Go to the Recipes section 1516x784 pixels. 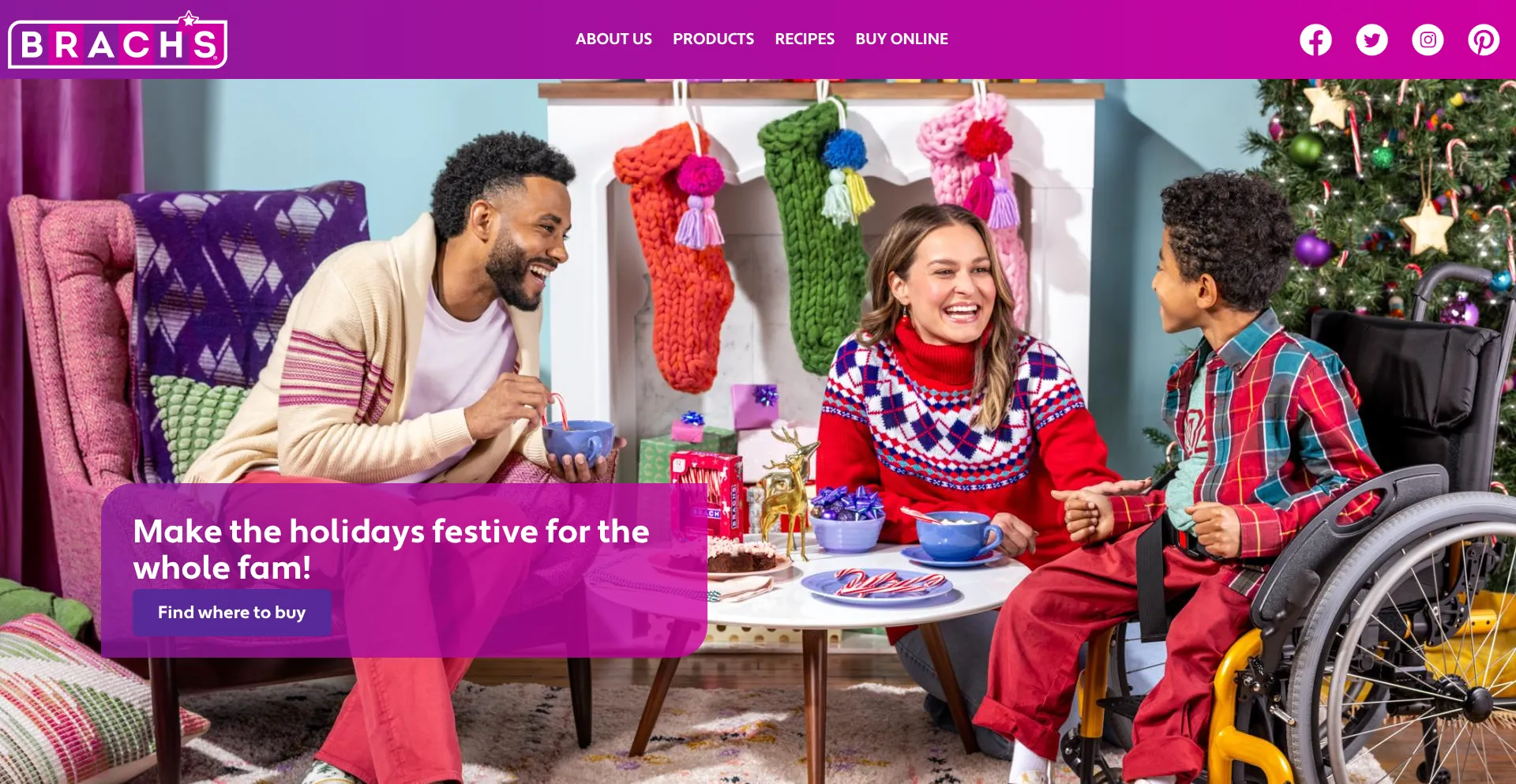point(805,39)
